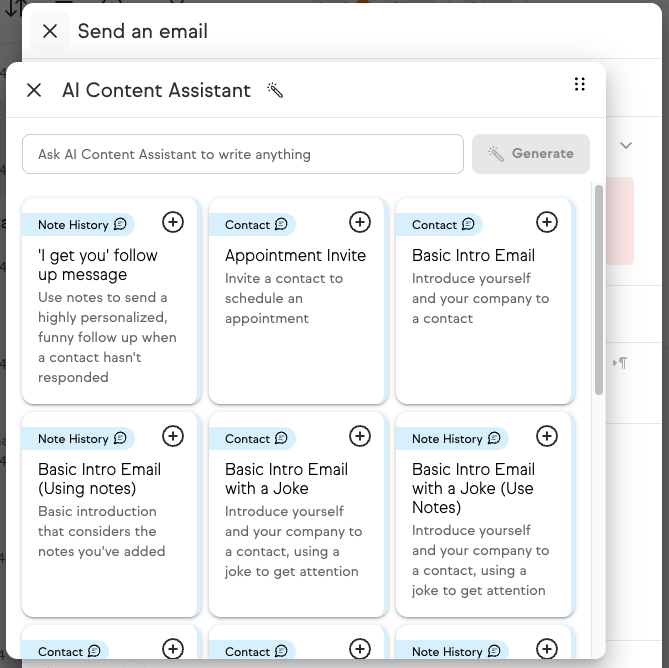Close the AI Content Assistant panel
The height and width of the screenshot is (668, 669).
click(34, 90)
